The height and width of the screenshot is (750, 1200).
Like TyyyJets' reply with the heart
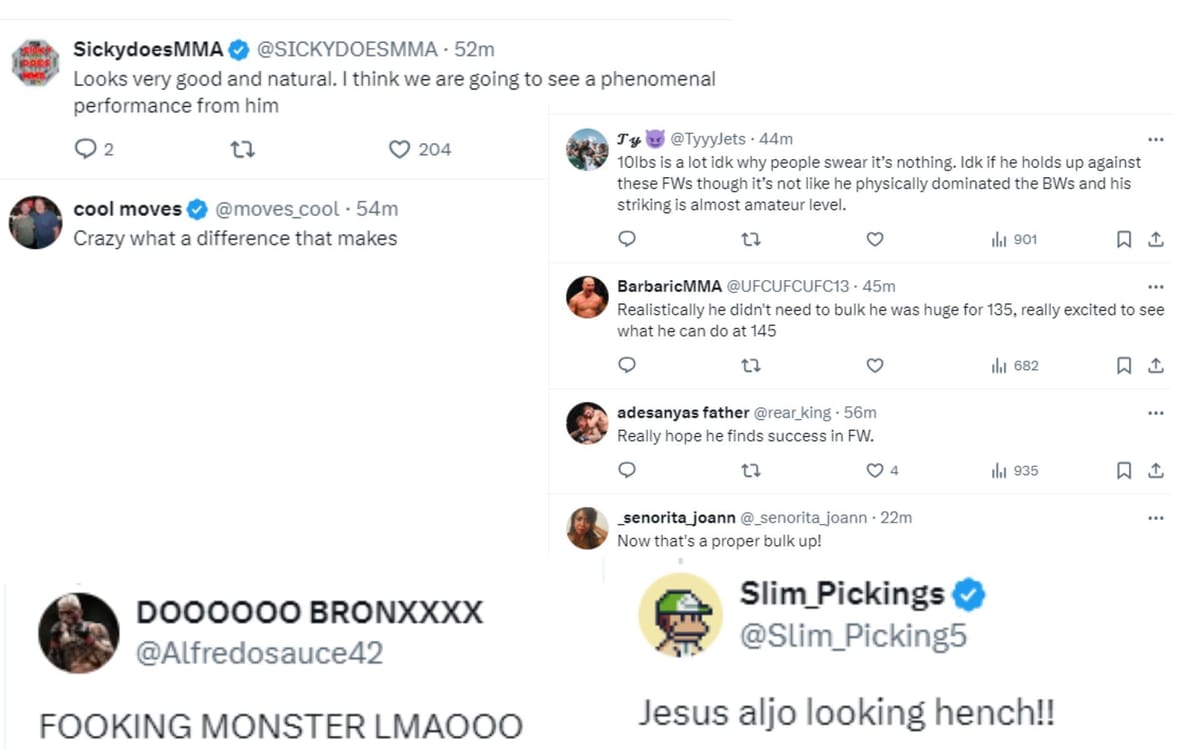pyautogui.click(x=875, y=239)
